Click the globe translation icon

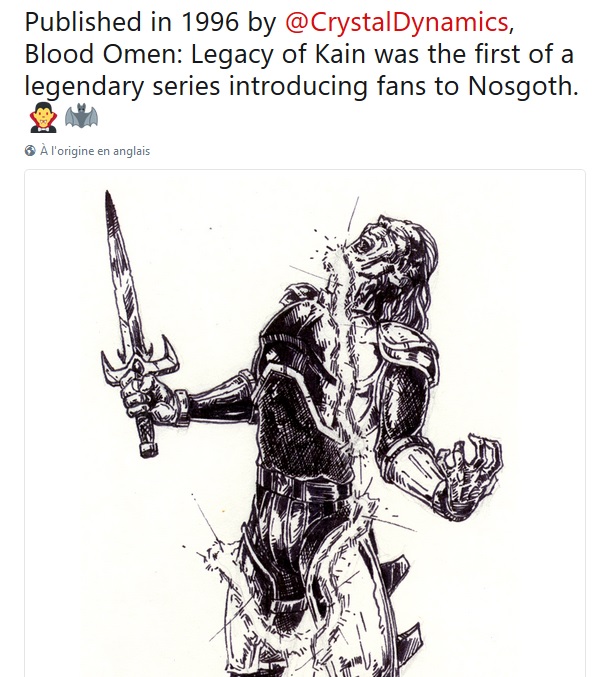30,151
